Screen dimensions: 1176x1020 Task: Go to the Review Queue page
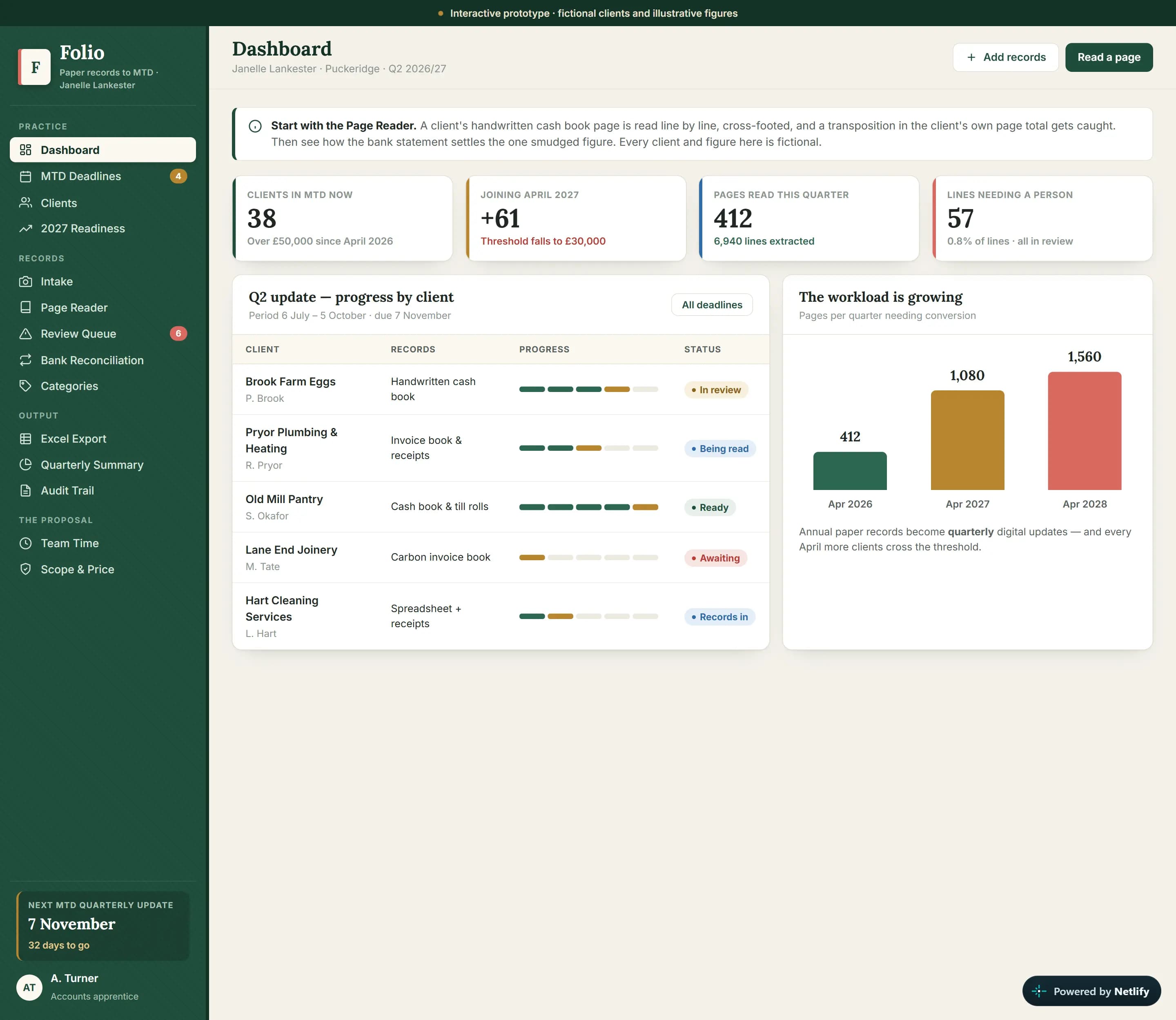coord(103,334)
